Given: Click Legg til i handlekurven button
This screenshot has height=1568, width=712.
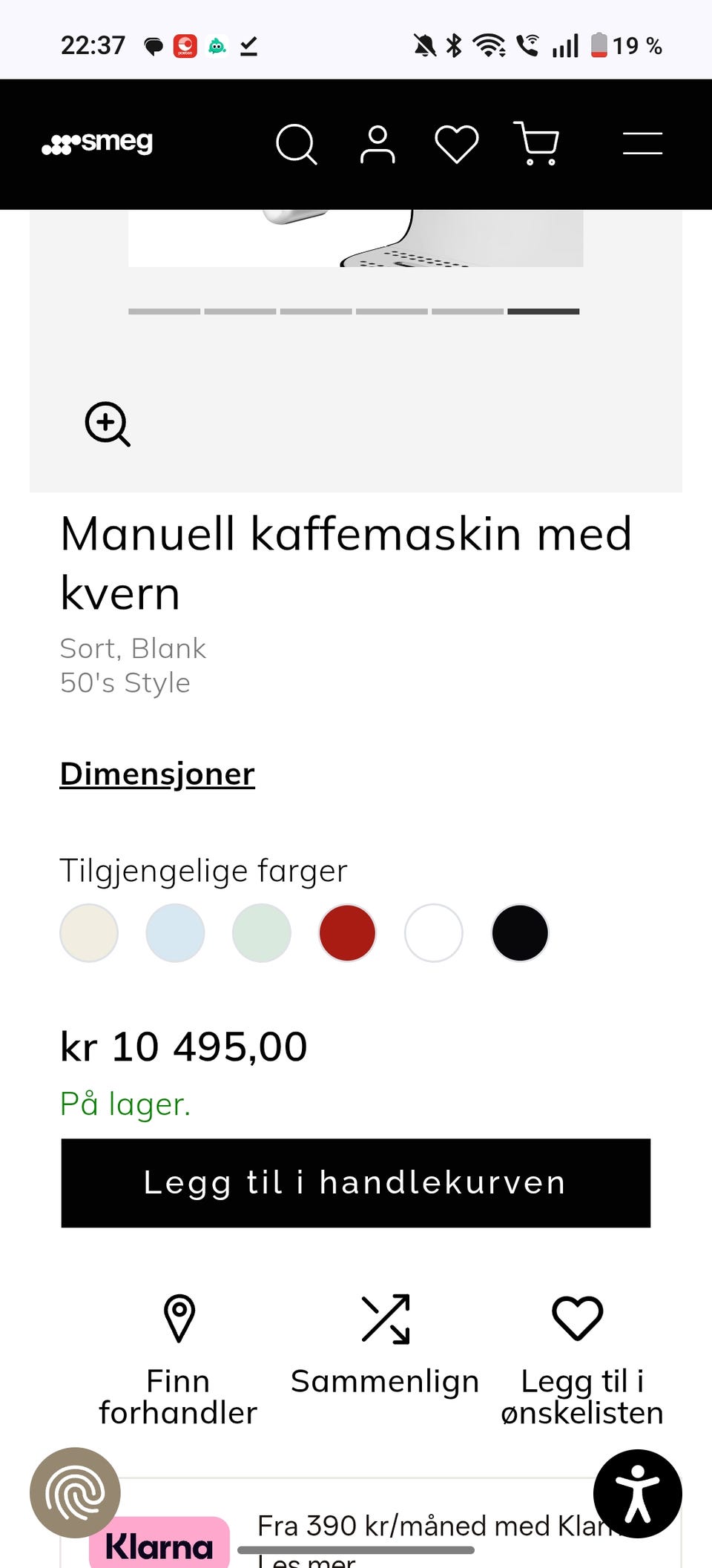Looking at the screenshot, I should pyautogui.click(x=356, y=1183).
